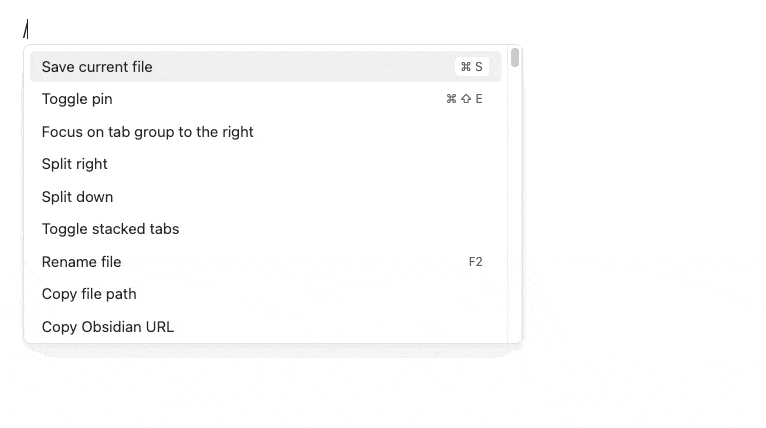The height and width of the screenshot is (428, 766).
Task: Click the F2 hotkey label for Rename file
Action: click(475, 262)
